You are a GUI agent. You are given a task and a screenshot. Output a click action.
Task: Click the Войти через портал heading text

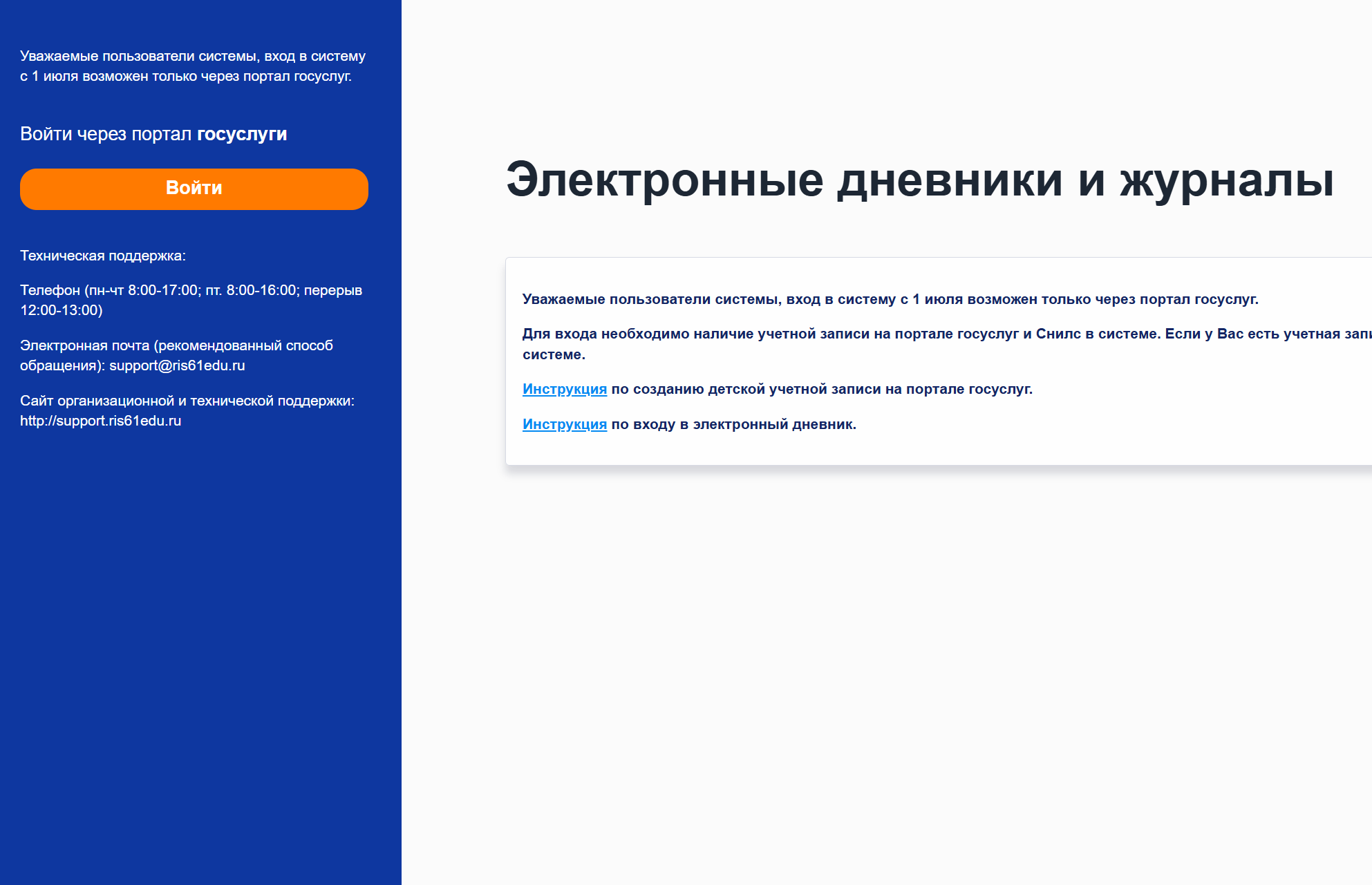(x=105, y=134)
